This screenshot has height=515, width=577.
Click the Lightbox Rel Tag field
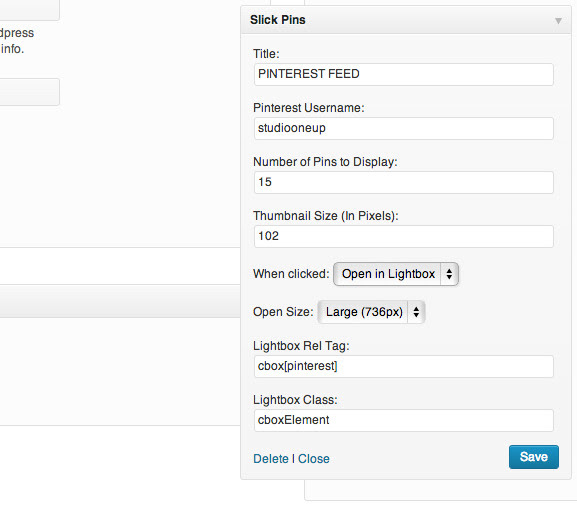click(404, 366)
